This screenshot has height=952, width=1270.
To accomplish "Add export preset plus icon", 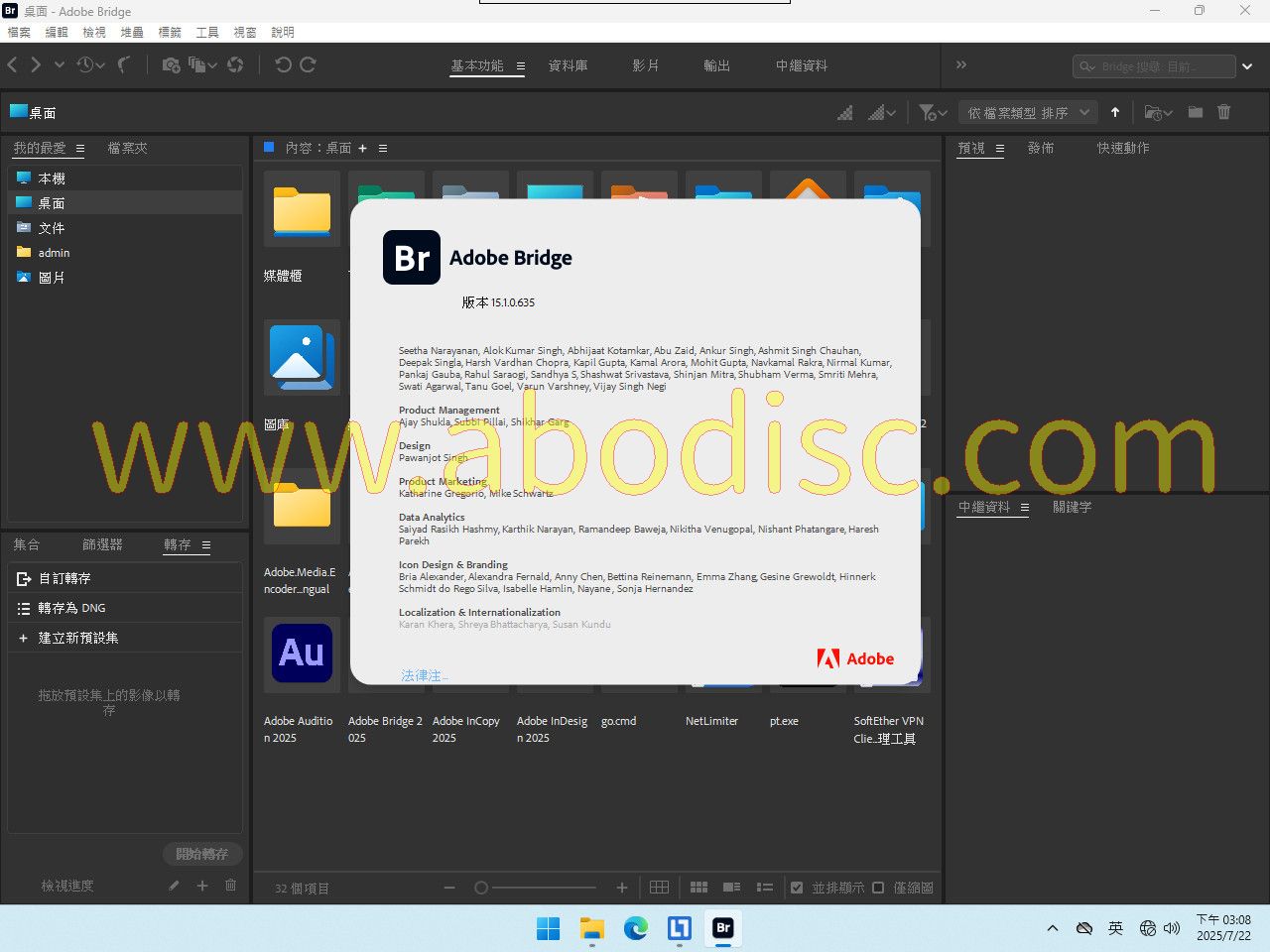I will pyautogui.click(x=202, y=886).
